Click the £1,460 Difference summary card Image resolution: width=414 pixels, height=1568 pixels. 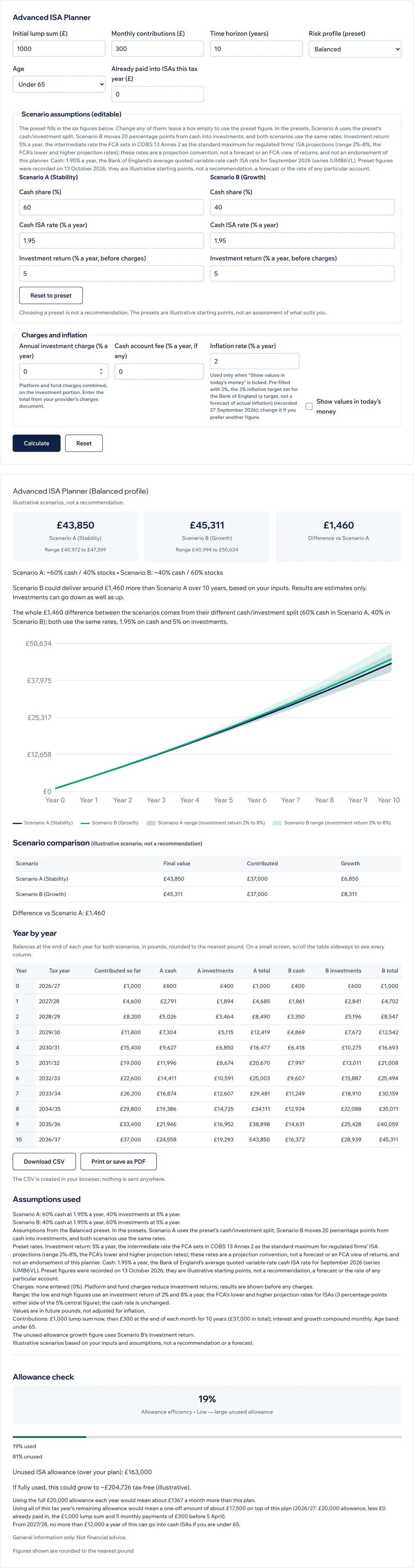click(338, 536)
